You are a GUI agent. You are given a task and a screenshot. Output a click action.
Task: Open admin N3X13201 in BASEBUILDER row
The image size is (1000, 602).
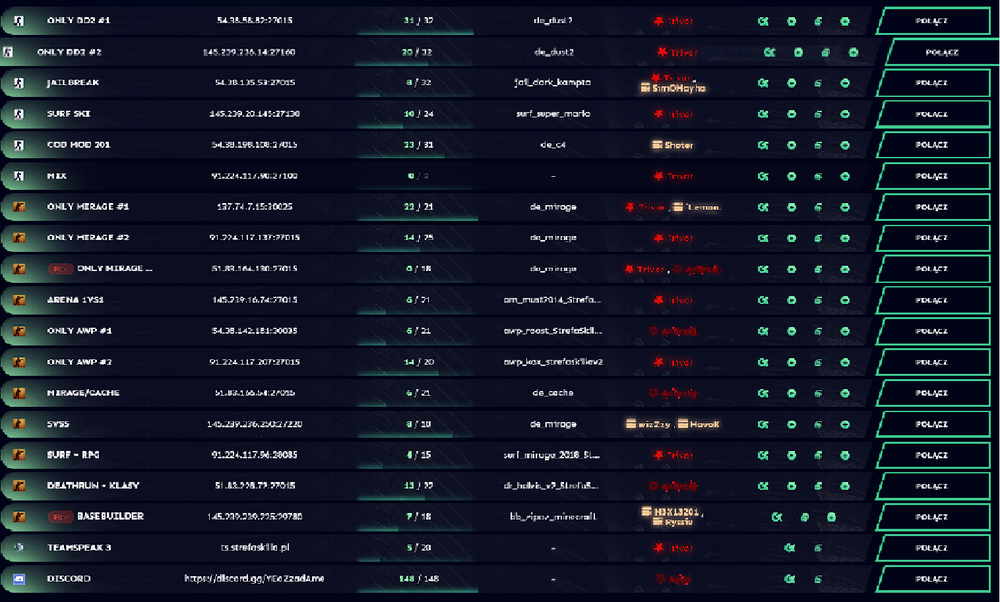click(x=670, y=511)
